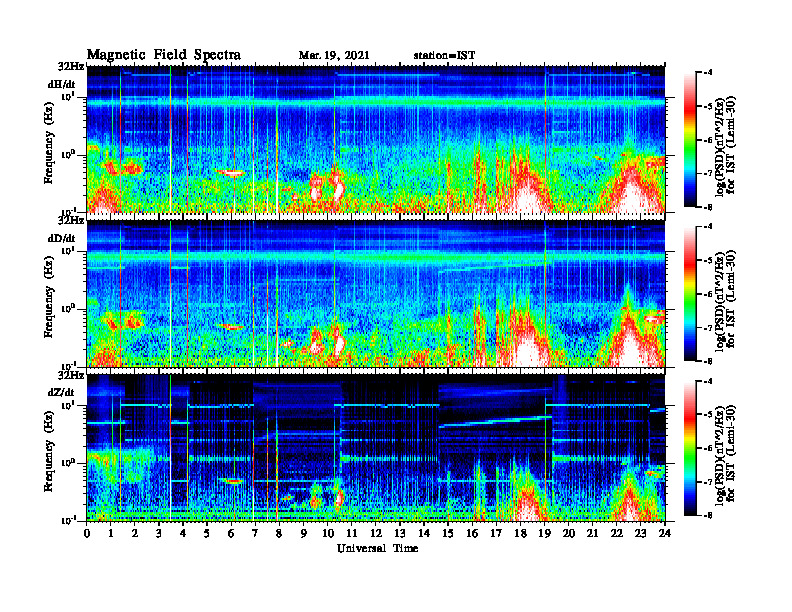Click the "9" hour tick label

tap(304, 533)
